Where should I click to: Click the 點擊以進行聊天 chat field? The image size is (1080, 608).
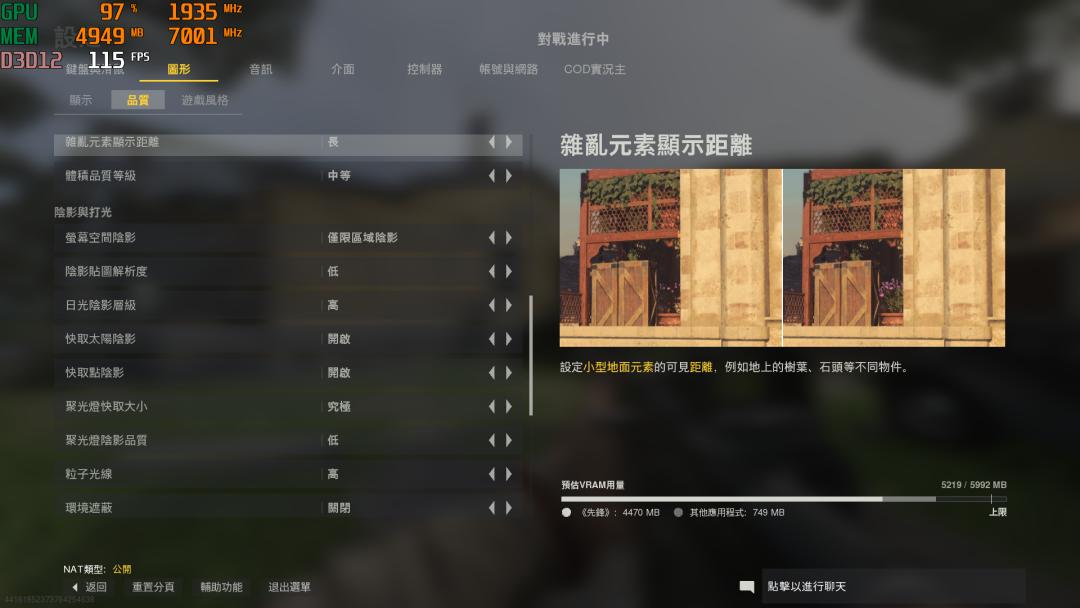click(893, 587)
